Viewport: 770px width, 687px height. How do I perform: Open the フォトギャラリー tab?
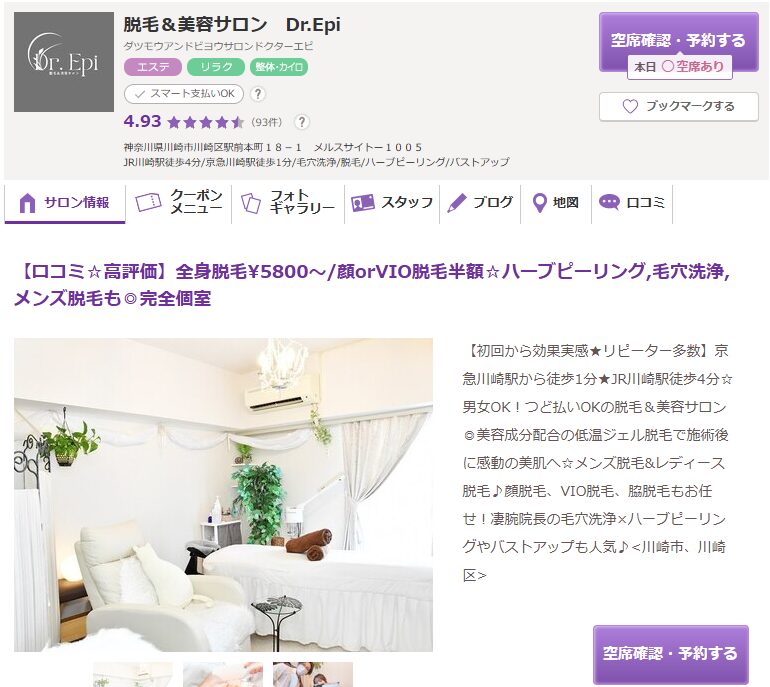coord(288,203)
